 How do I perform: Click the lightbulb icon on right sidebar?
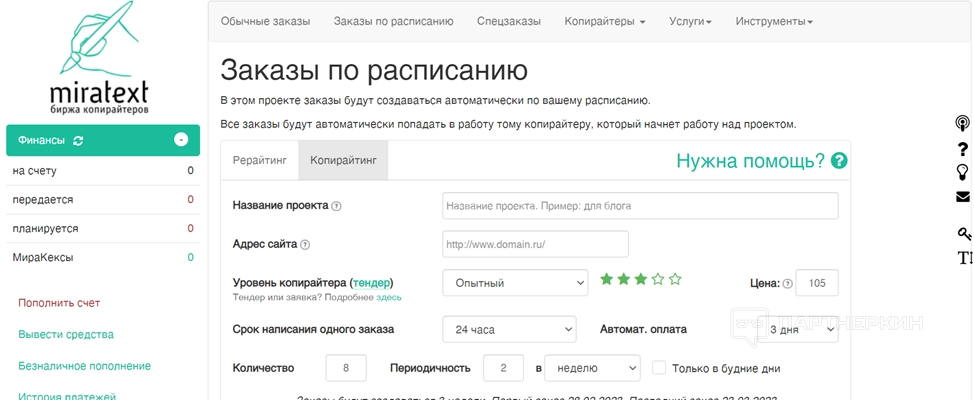point(963,172)
